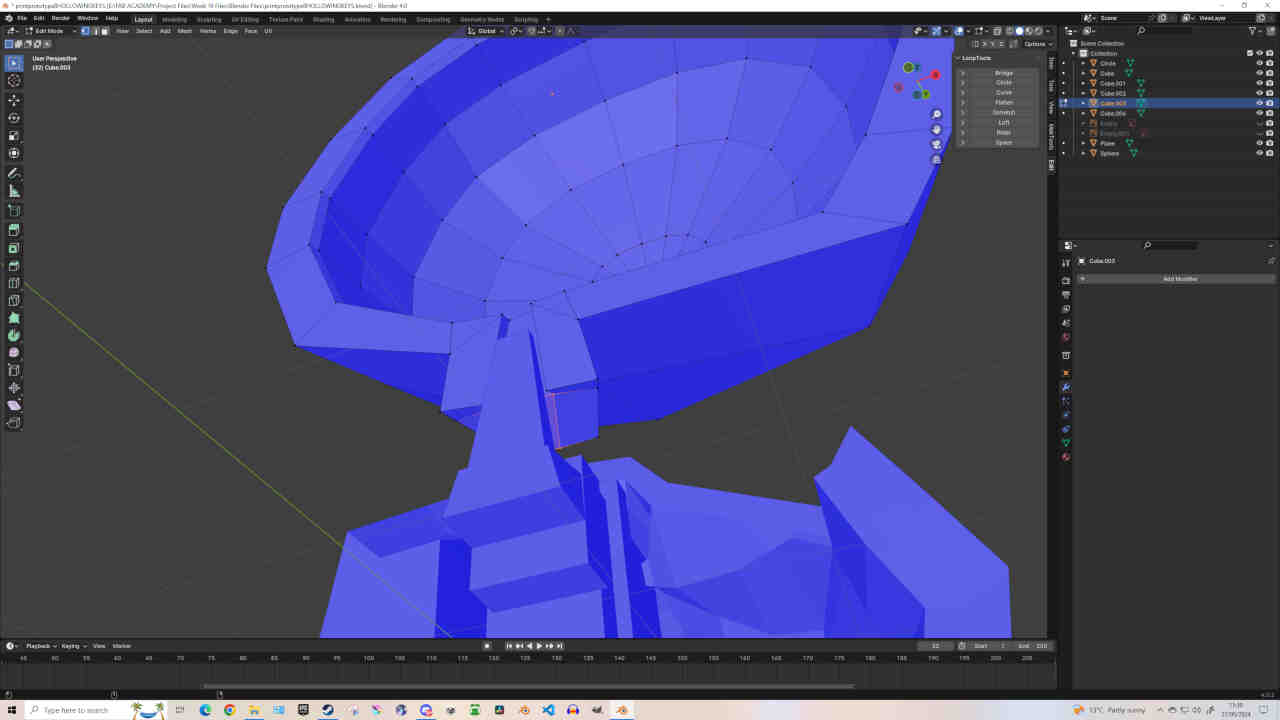
Task: Select the Extrude Region tool
Action: pos(14,231)
